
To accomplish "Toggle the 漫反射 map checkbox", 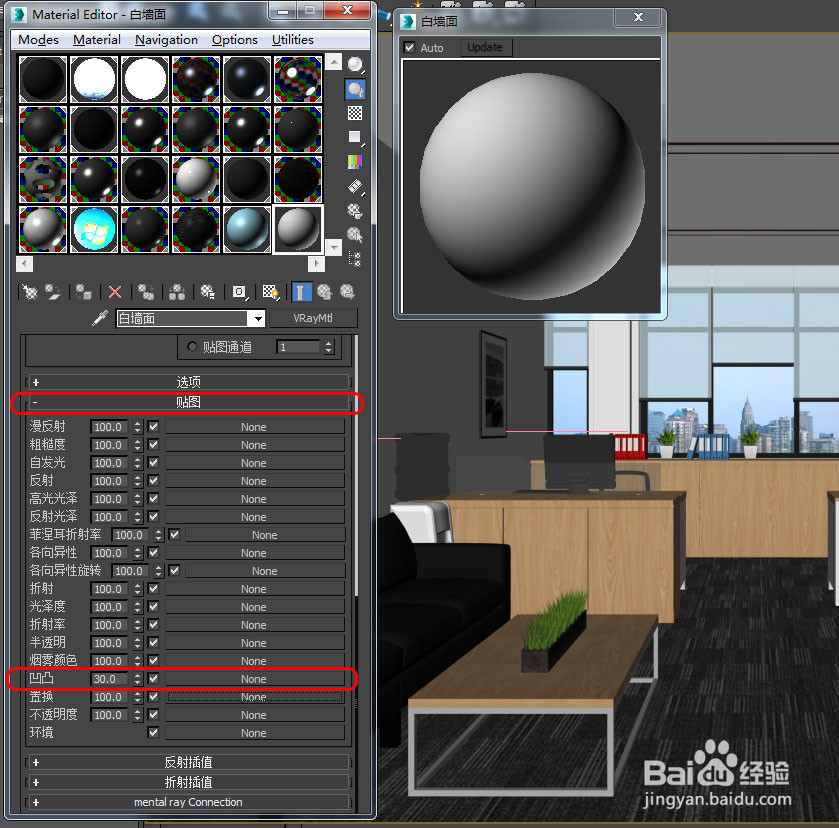I will click(154, 427).
